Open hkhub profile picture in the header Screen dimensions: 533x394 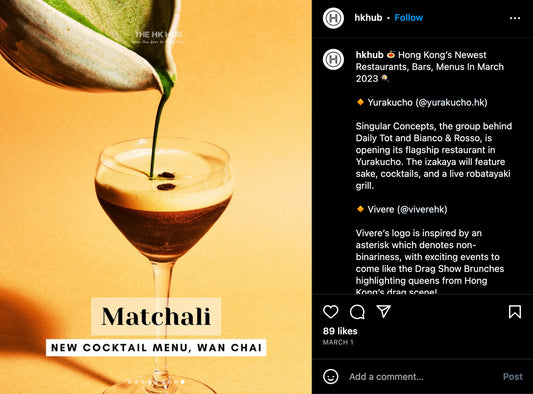pos(333,18)
